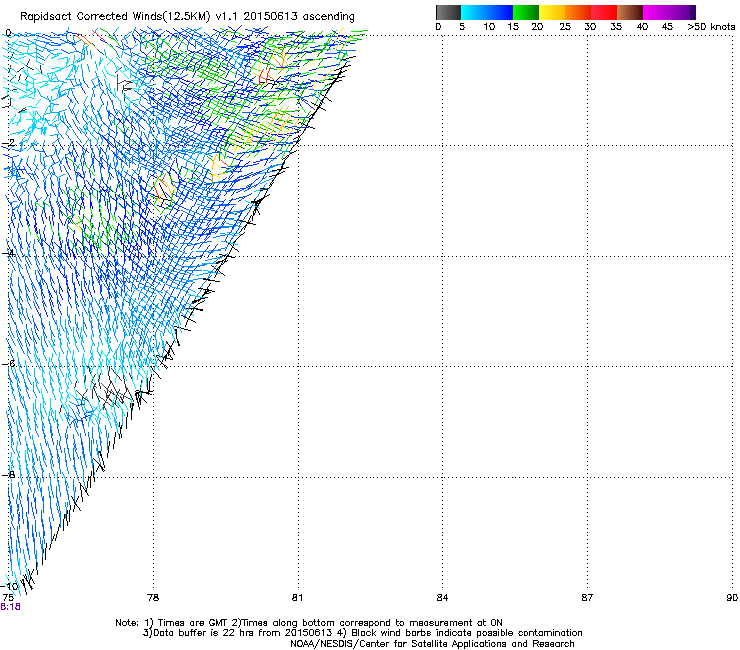740x650 pixels.
Task: Select the orange 25-30 knots color swatch
Action: [x=578, y=12]
